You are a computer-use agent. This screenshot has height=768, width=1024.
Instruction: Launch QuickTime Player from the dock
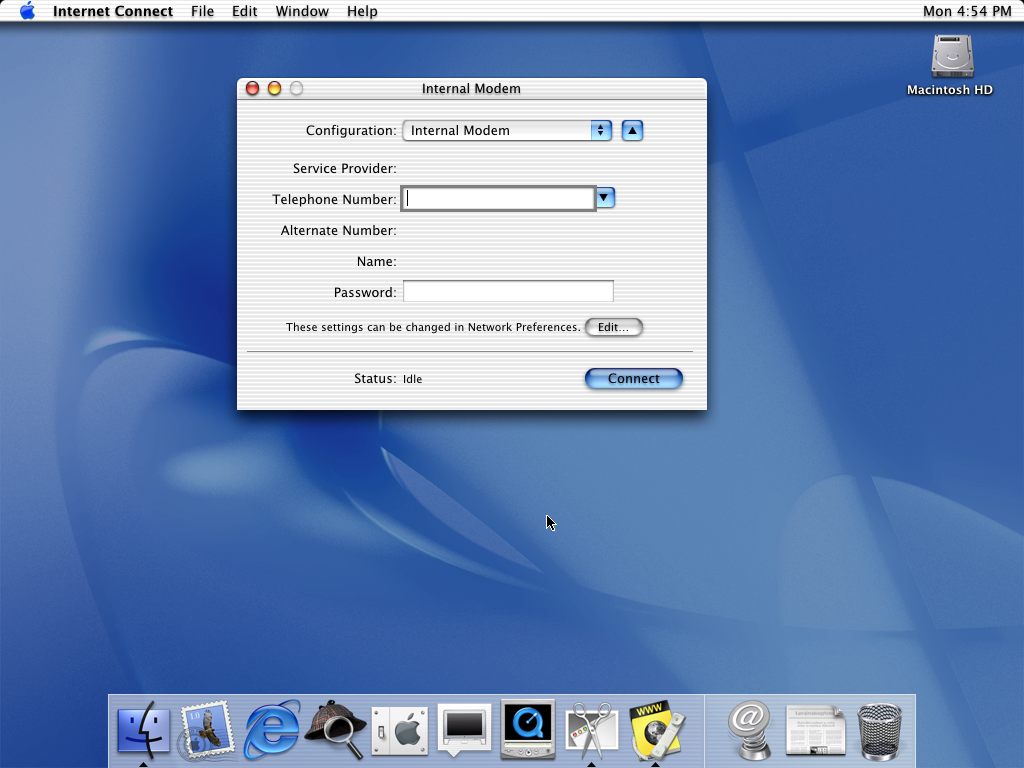[x=527, y=729]
